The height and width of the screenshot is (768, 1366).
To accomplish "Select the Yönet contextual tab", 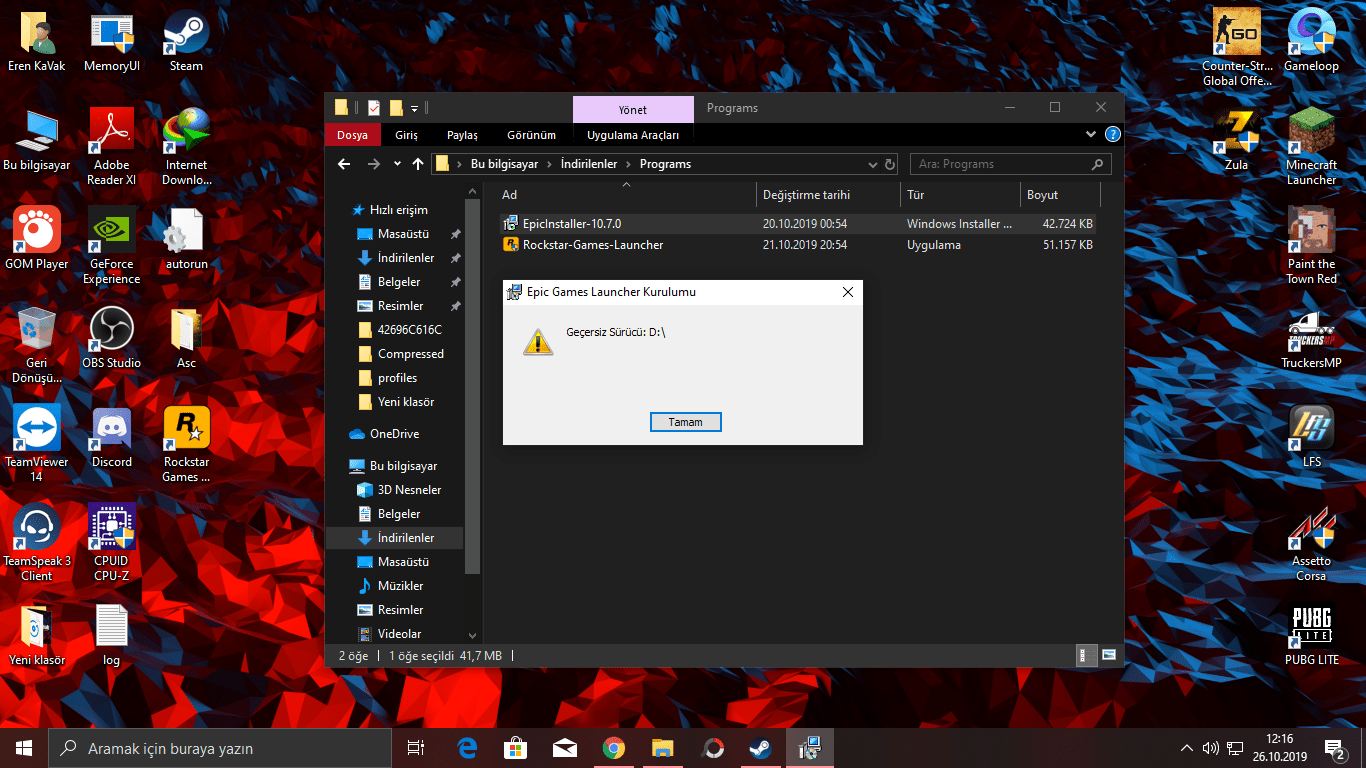I will [633, 109].
